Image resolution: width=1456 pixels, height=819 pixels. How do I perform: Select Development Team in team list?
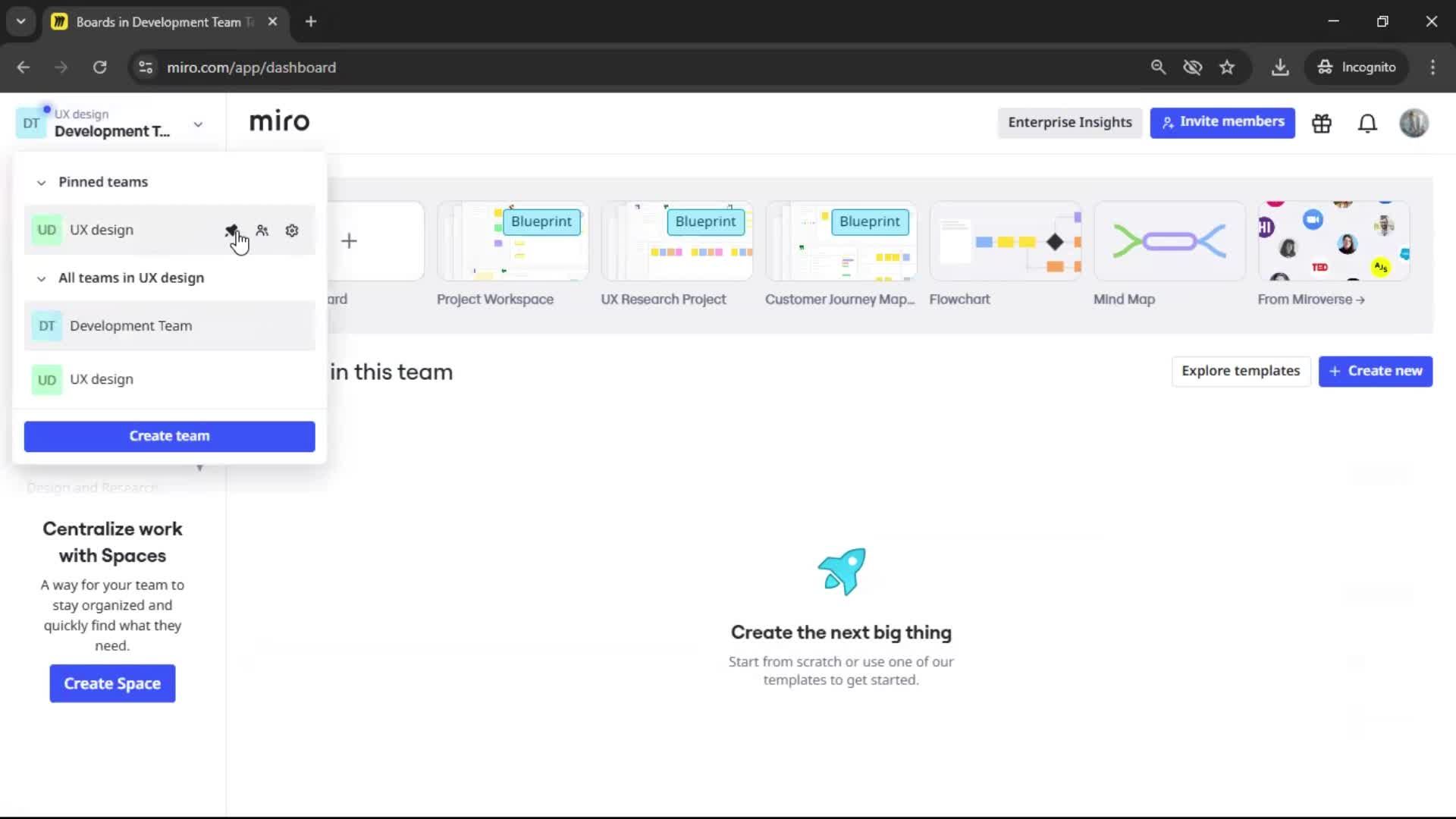pos(169,325)
